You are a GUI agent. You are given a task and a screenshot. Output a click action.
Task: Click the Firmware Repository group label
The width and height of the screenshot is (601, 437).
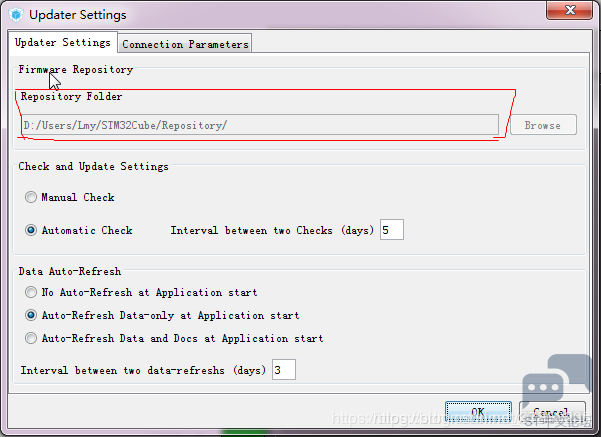(x=76, y=69)
